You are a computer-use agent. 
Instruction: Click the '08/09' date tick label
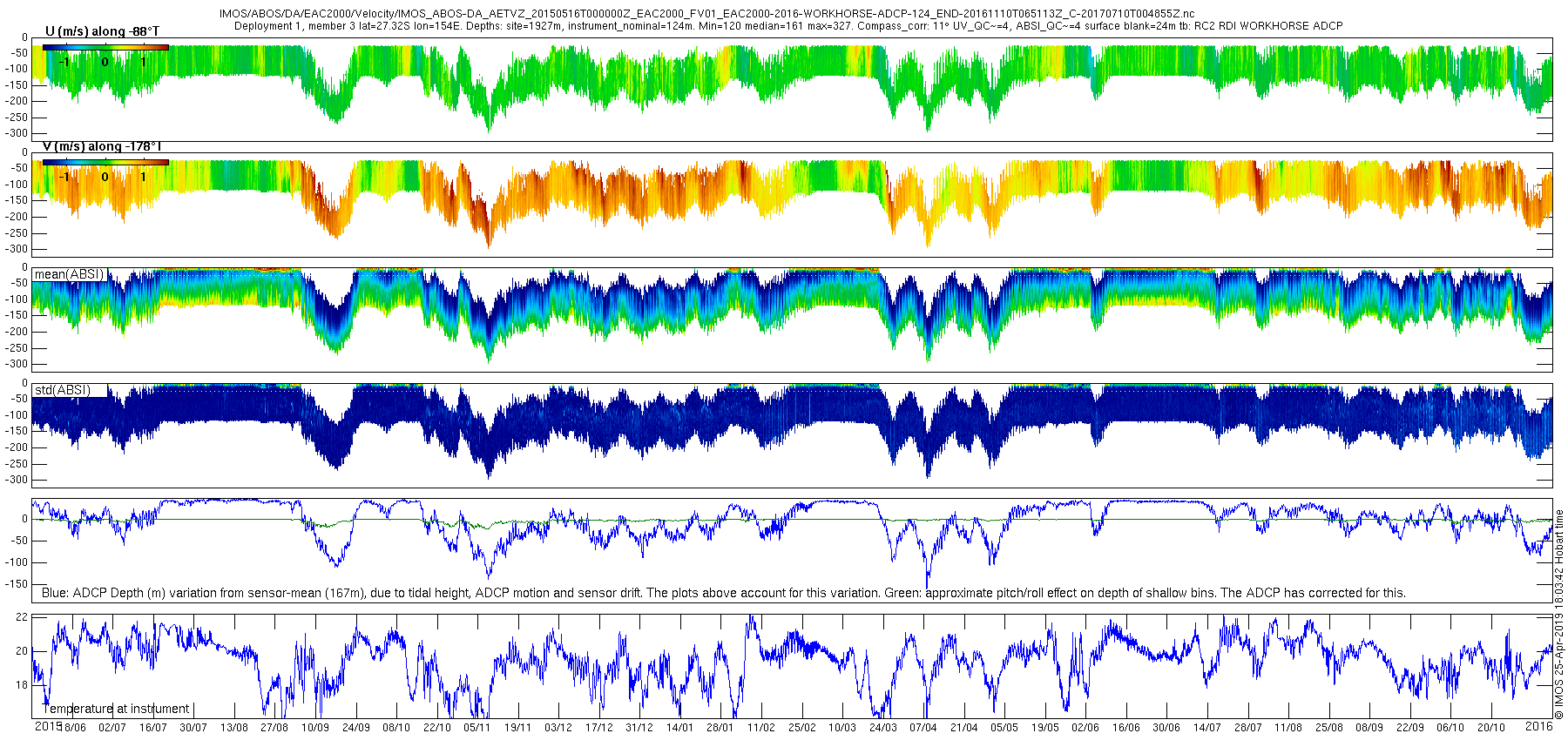click(1369, 728)
